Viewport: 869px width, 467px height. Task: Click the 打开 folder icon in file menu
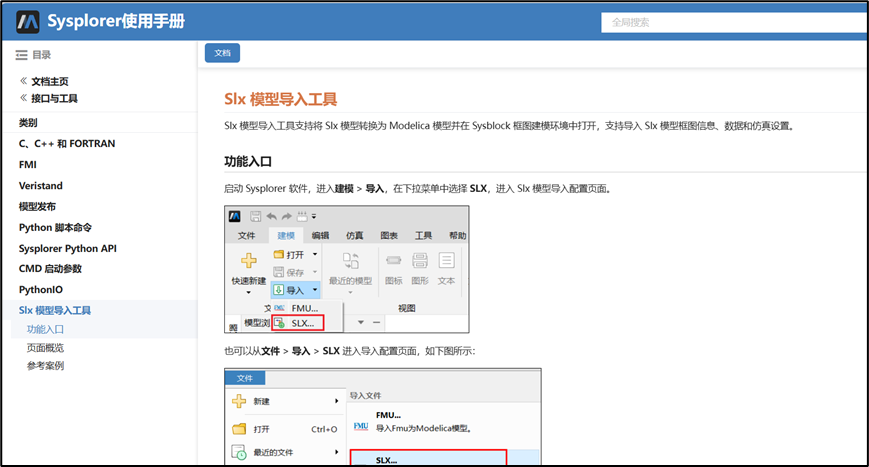tap(239, 429)
